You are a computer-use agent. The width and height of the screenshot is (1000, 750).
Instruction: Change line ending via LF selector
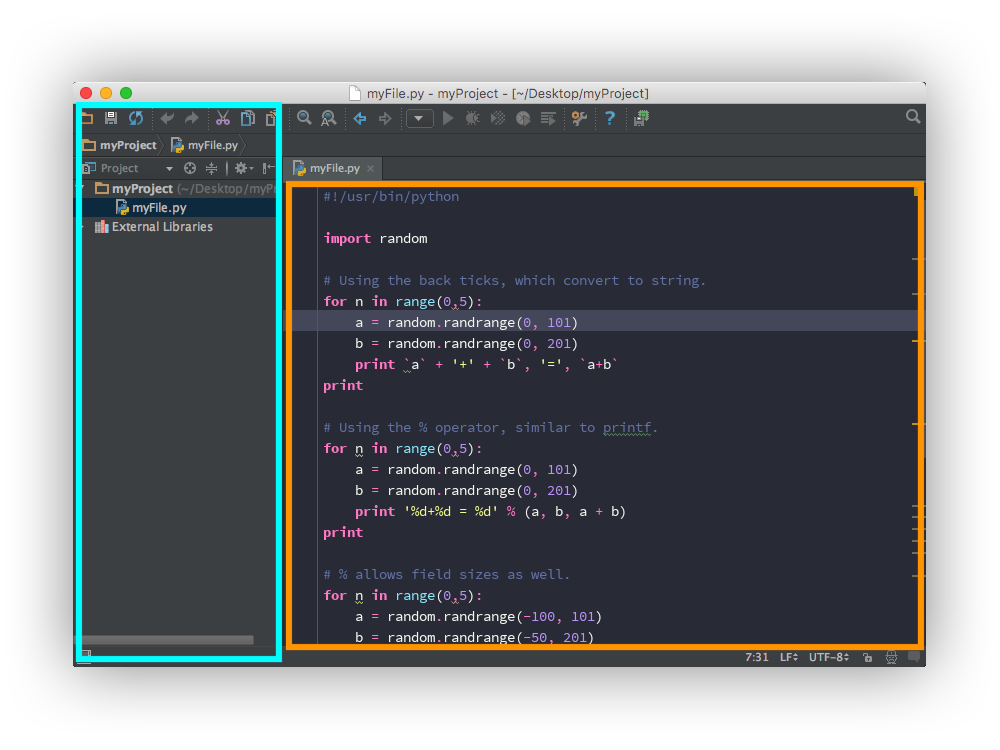click(x=790, y=657)
